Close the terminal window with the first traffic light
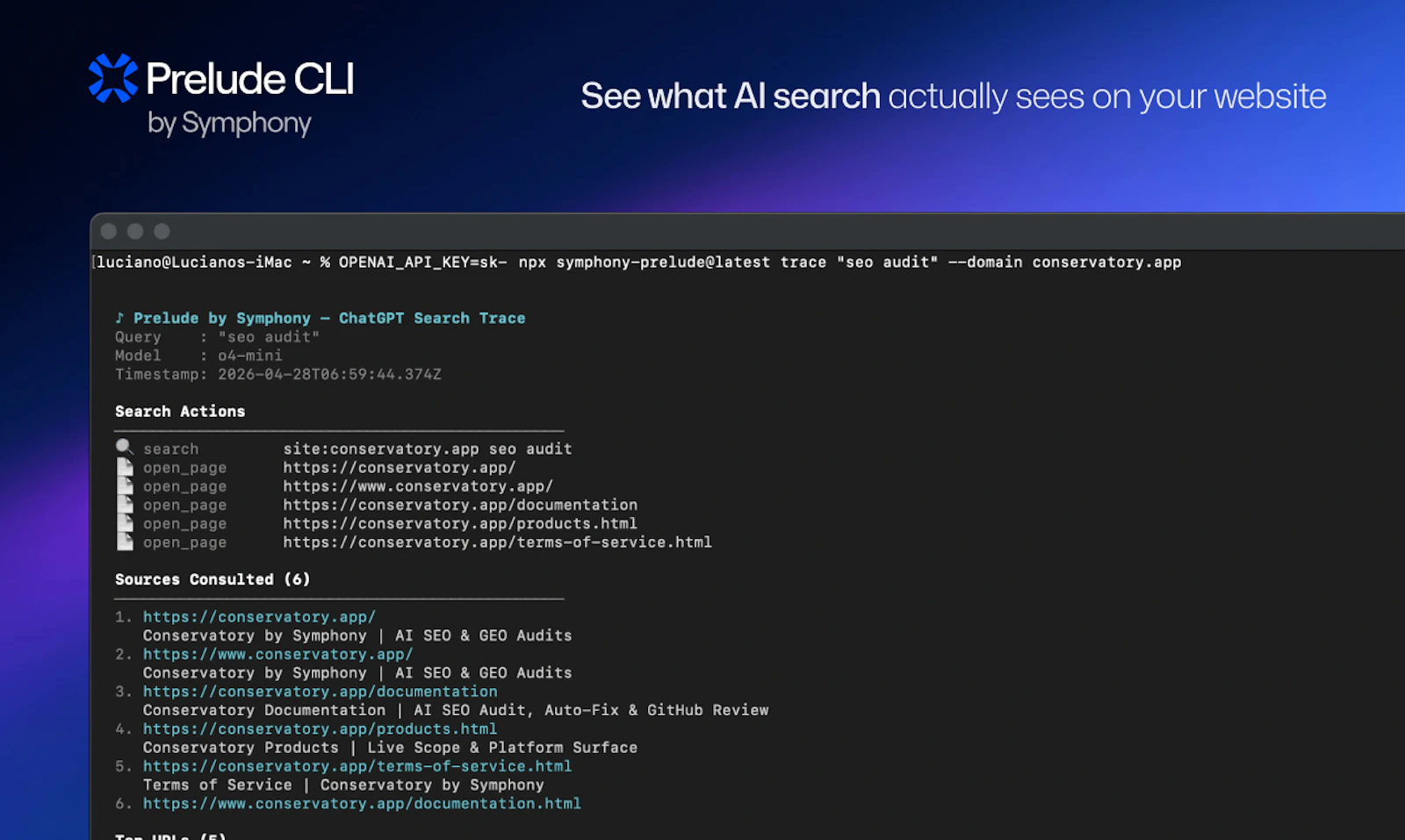The height and width of the screenshot is (840, 1405). point(109,231)
